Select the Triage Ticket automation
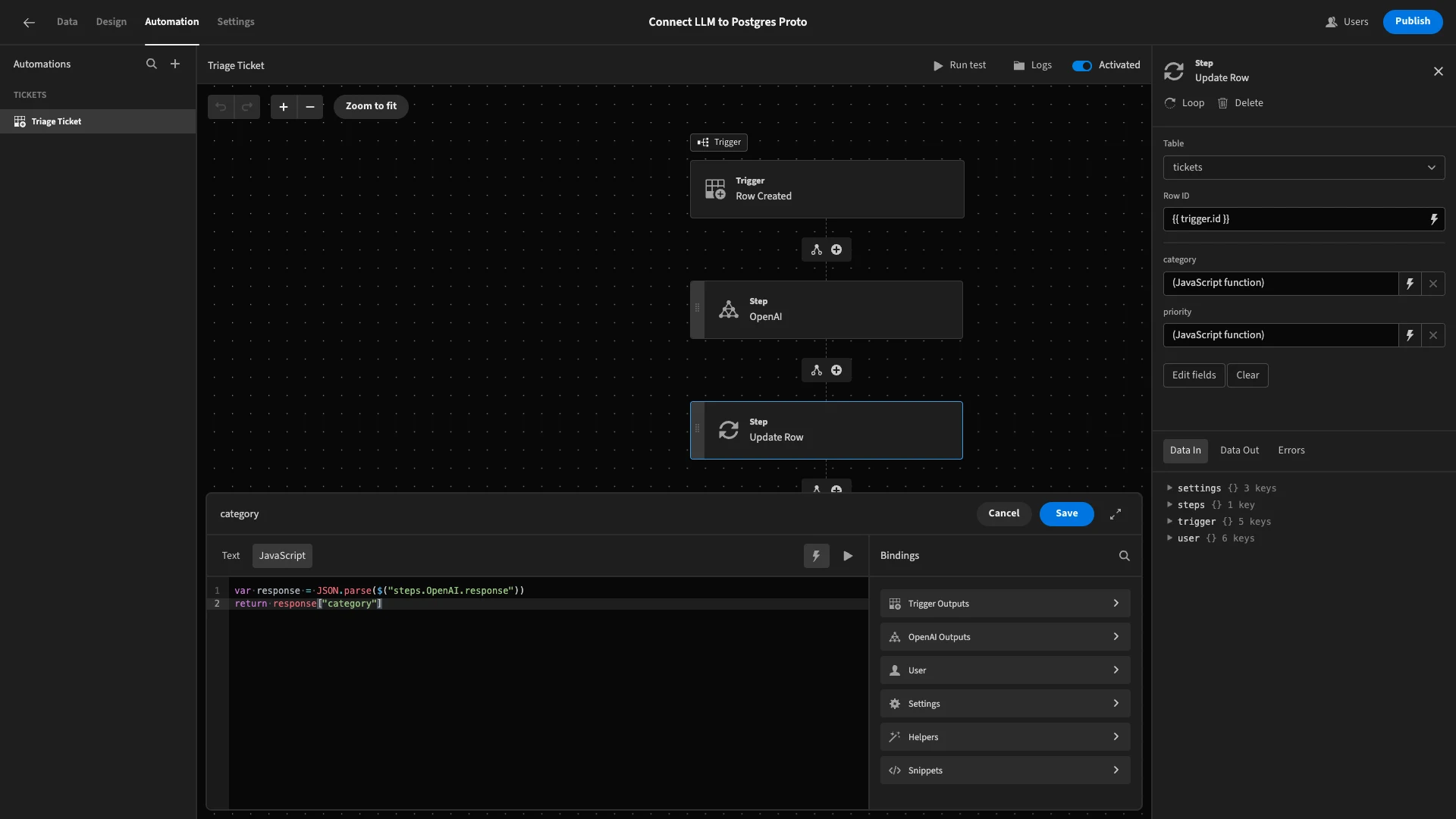The width and height of the screenshot is (1456, 819). point(98,121)
